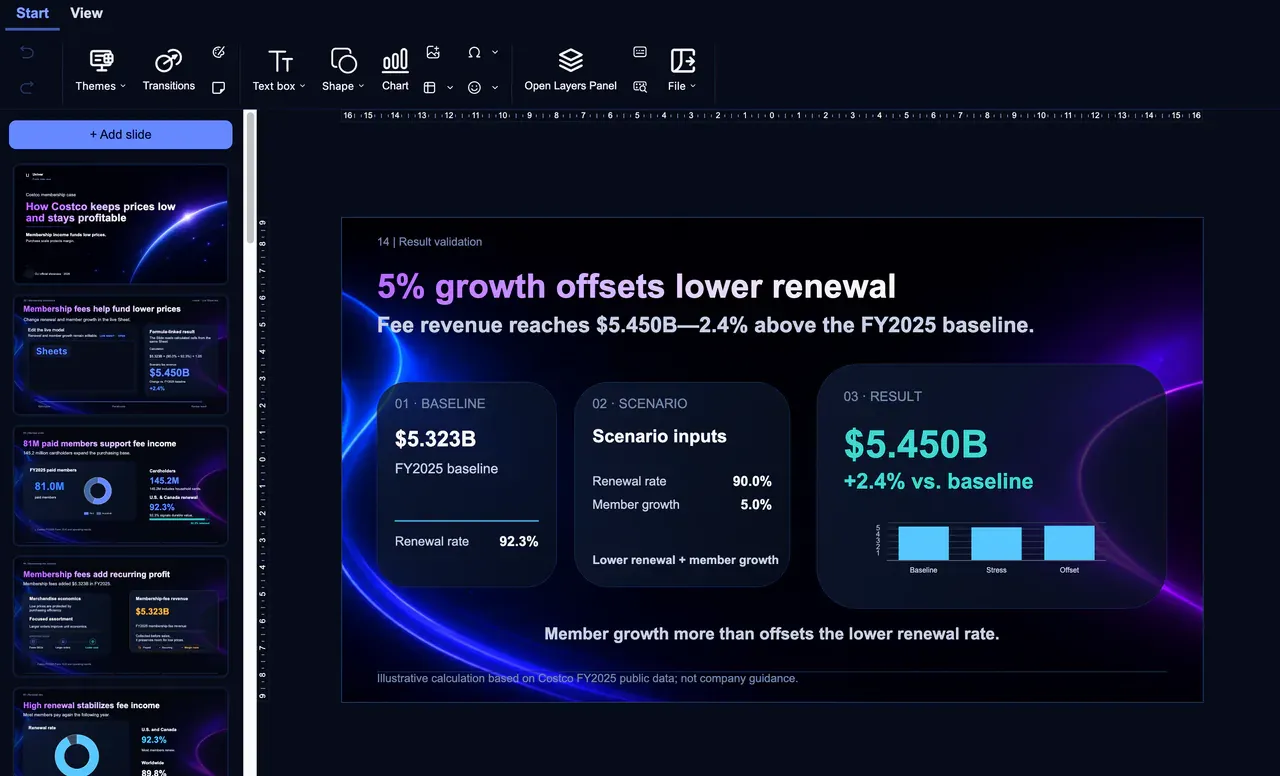
Task: Select the '02 · SCENARIO' card label
Action: coord(640,404)
